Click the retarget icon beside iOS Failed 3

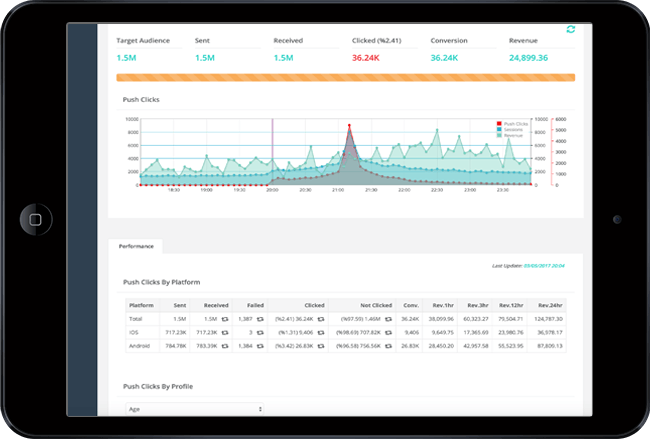coord(260,332)
